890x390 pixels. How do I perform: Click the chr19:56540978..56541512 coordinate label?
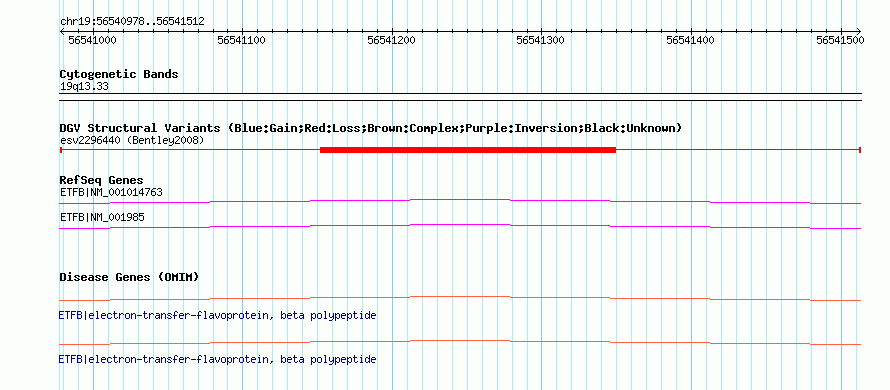[x=132, y=22]
